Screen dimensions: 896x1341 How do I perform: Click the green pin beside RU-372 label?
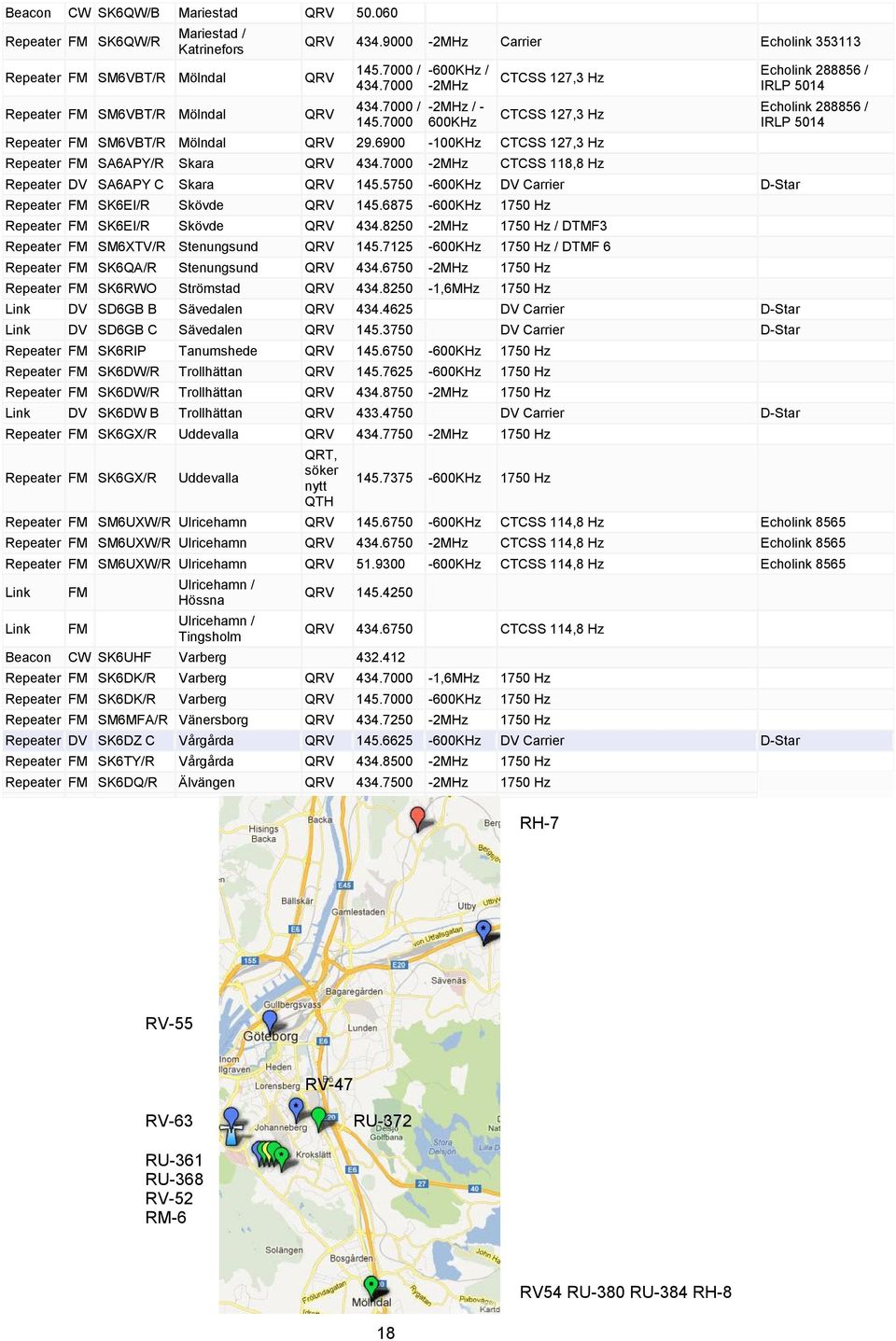(x=319, y=1118)
